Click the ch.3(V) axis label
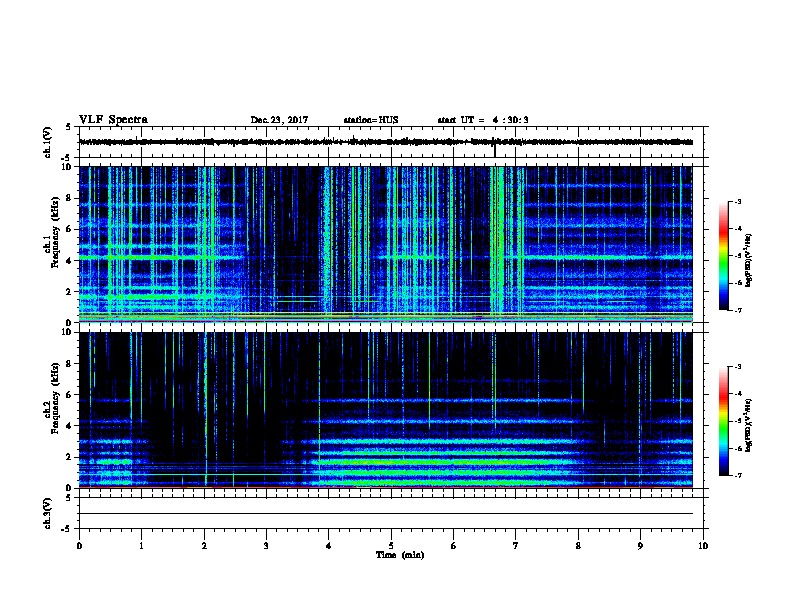792x612 pixels. (x=47, y=513)
